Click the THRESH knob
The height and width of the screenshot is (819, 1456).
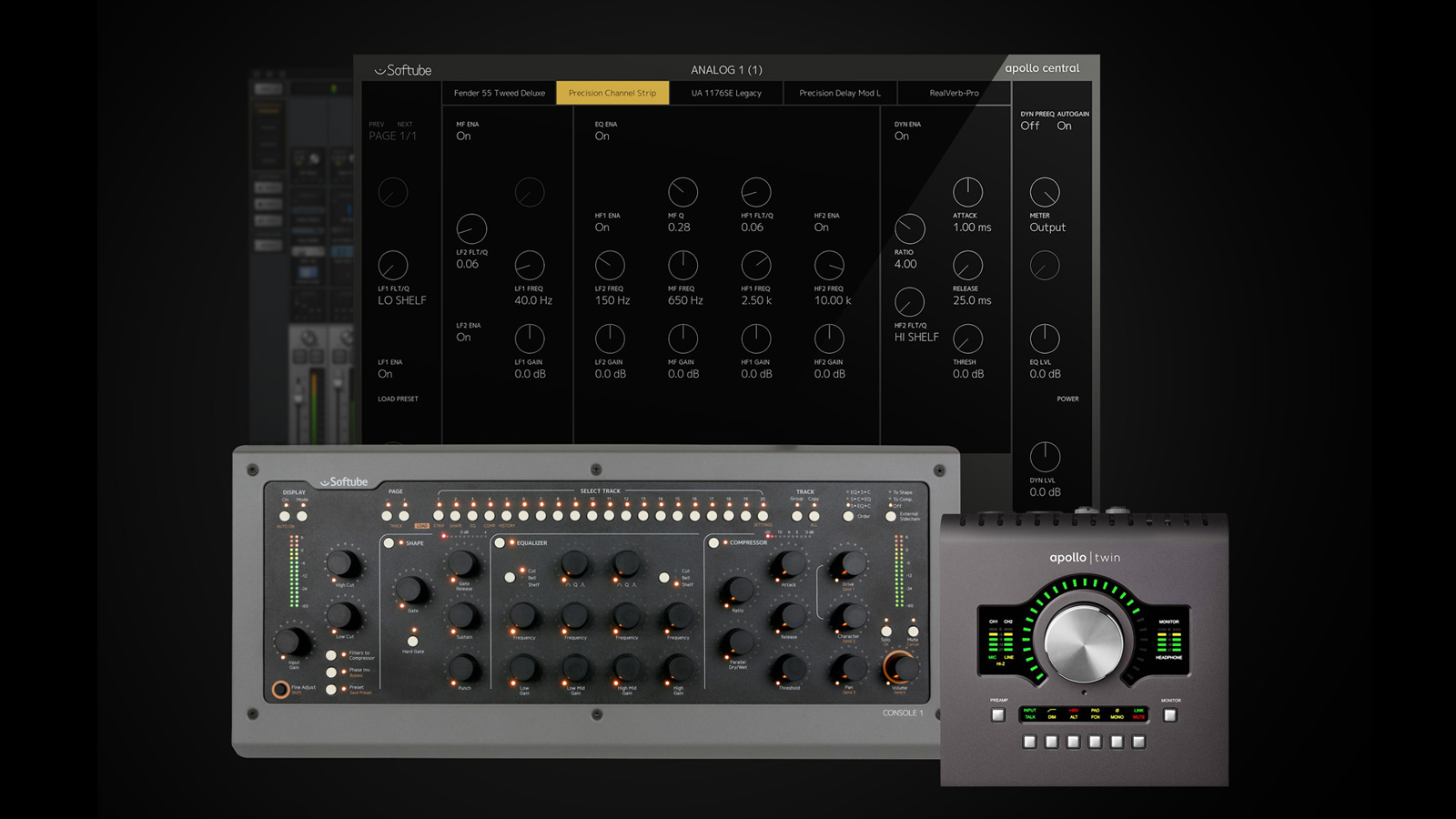click(967, 339)
